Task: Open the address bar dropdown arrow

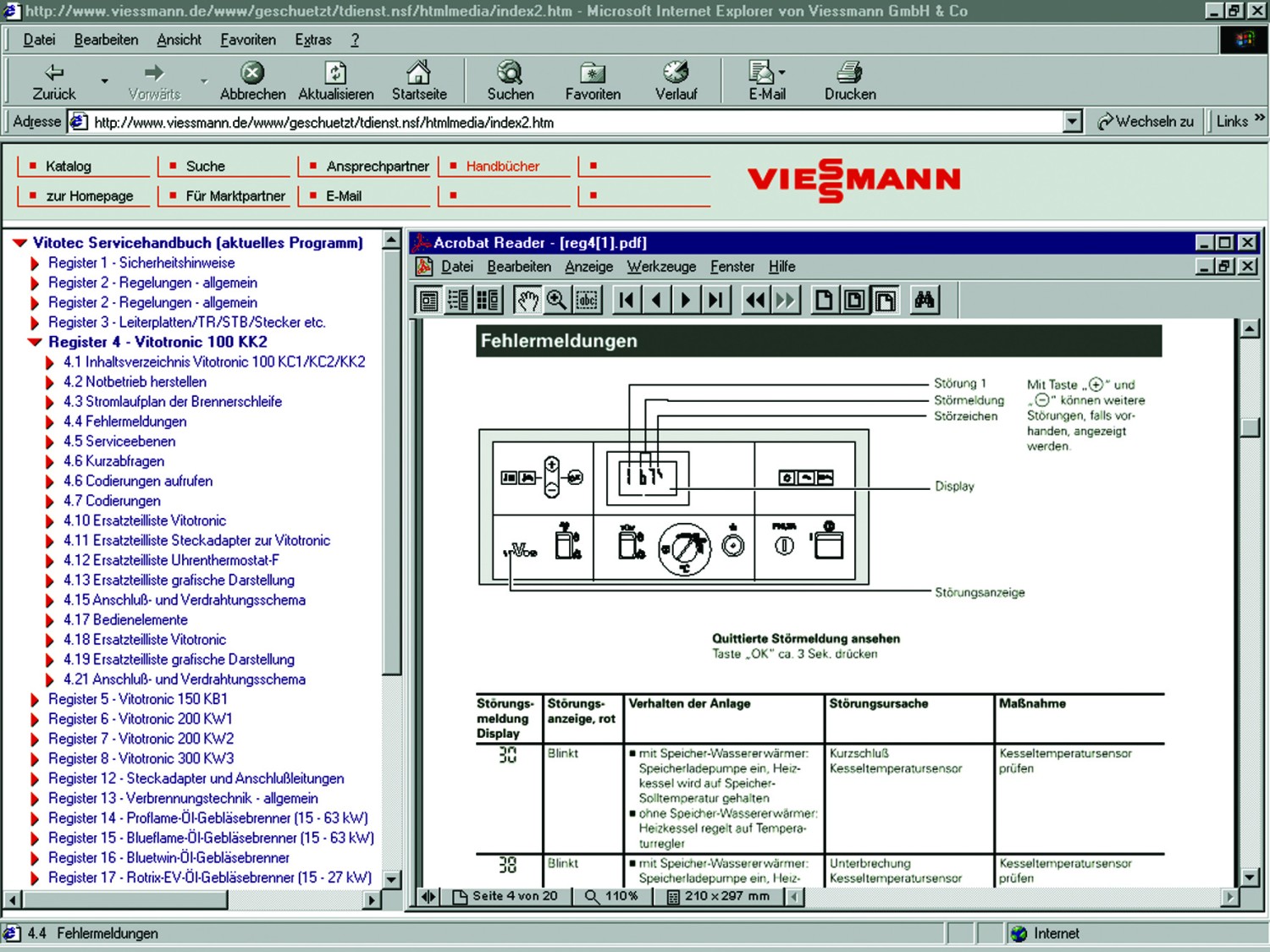Action: point(1072,122)
